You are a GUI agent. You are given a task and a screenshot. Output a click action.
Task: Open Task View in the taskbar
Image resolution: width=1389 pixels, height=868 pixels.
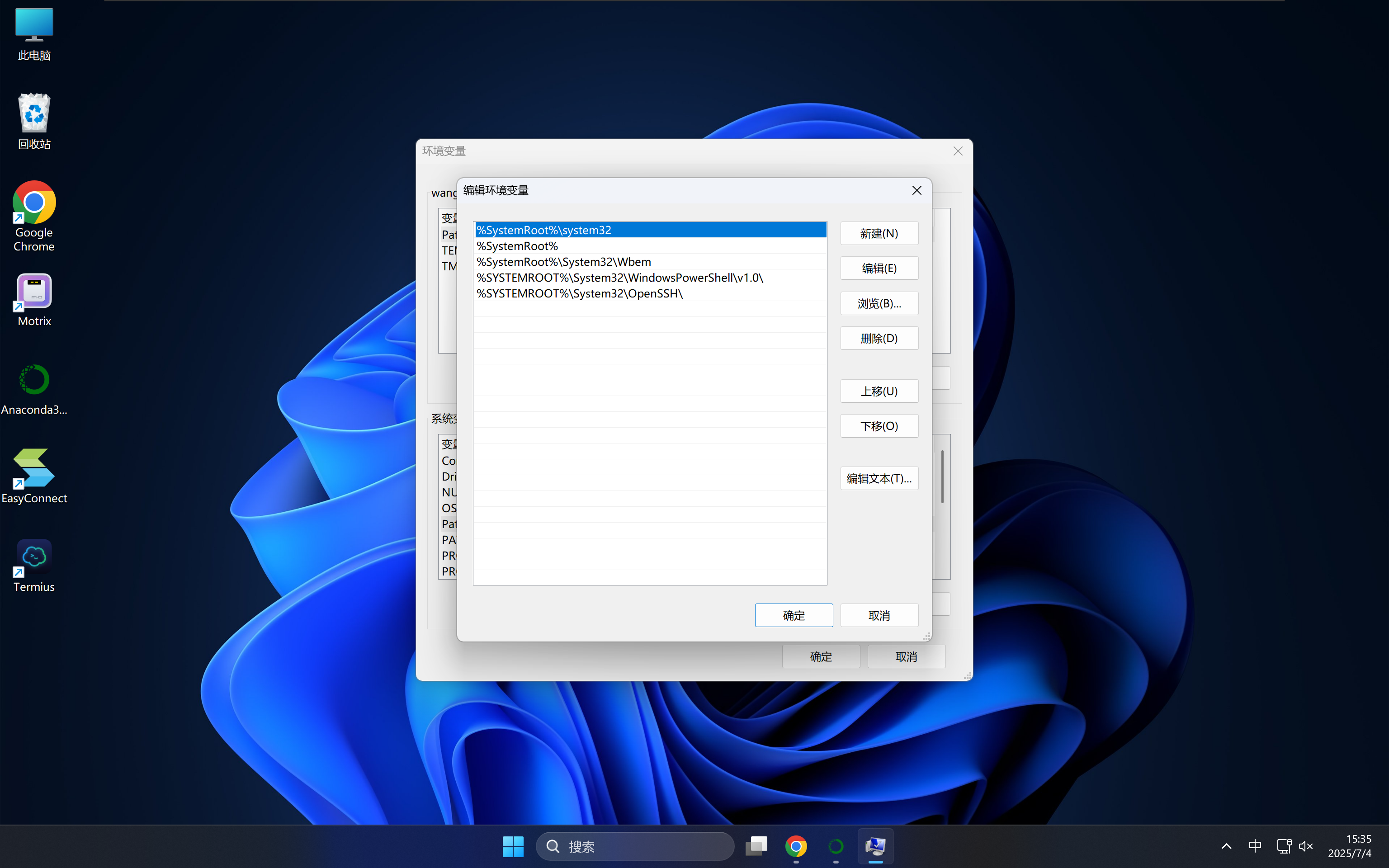pos(756,846)
